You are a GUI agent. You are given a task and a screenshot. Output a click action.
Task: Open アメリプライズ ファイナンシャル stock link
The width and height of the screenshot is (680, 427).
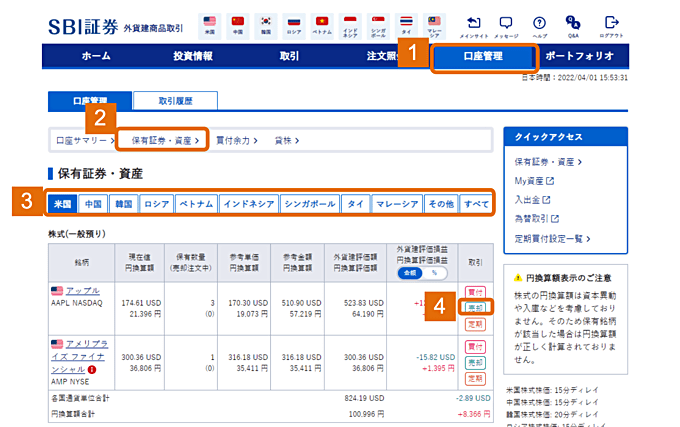(x=80, y=356)
